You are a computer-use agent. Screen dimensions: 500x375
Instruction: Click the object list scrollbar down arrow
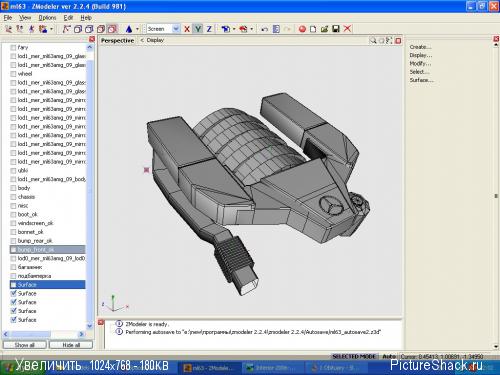tap(89, 326)
